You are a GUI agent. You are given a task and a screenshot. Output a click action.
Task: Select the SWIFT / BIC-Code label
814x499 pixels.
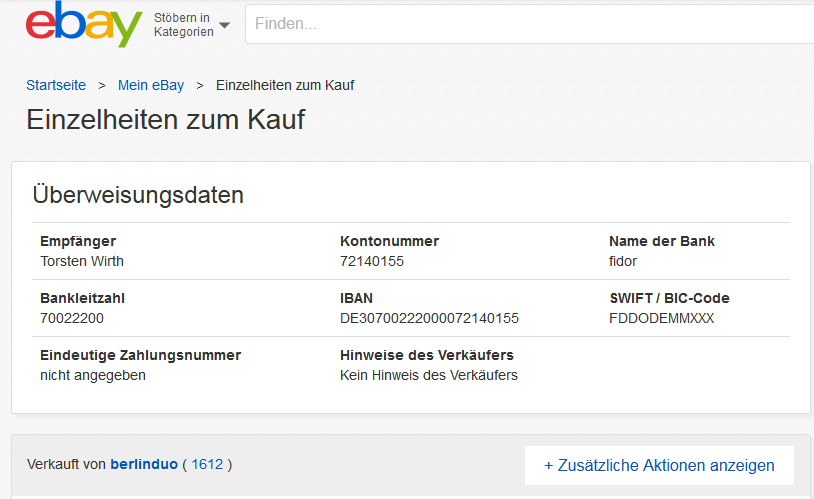[669, 298]
